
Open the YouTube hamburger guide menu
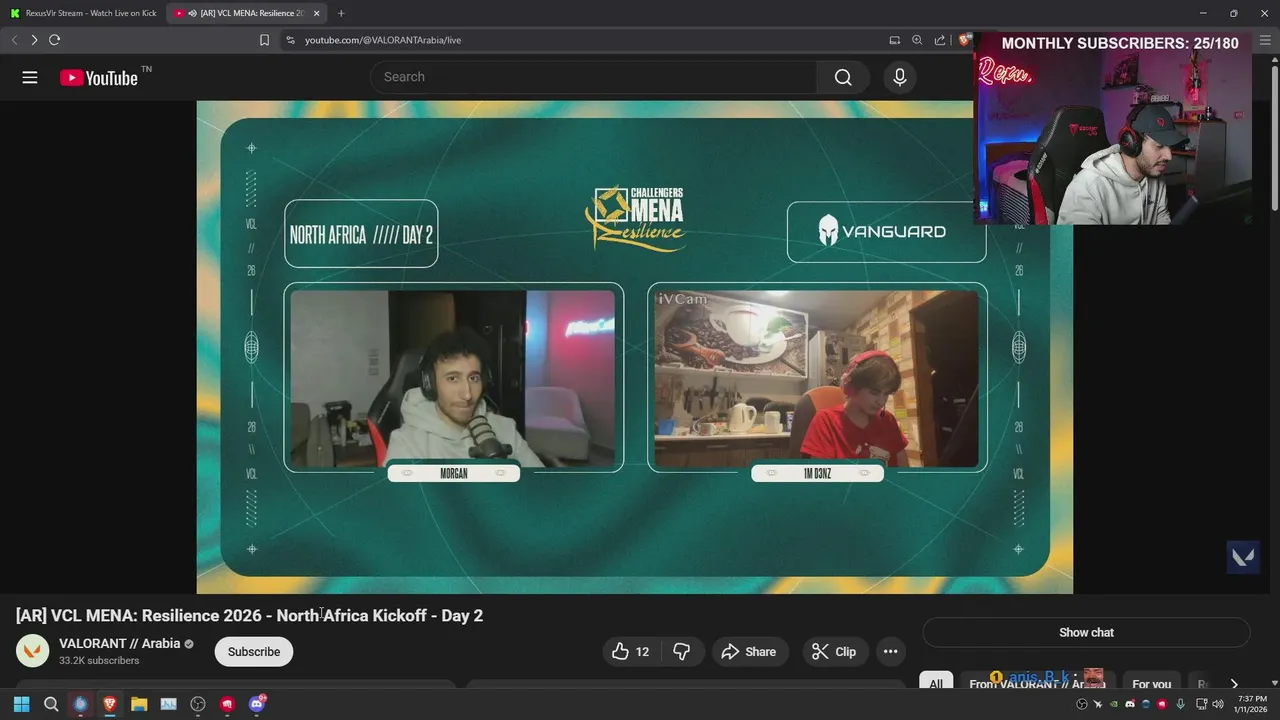point(30,77)
